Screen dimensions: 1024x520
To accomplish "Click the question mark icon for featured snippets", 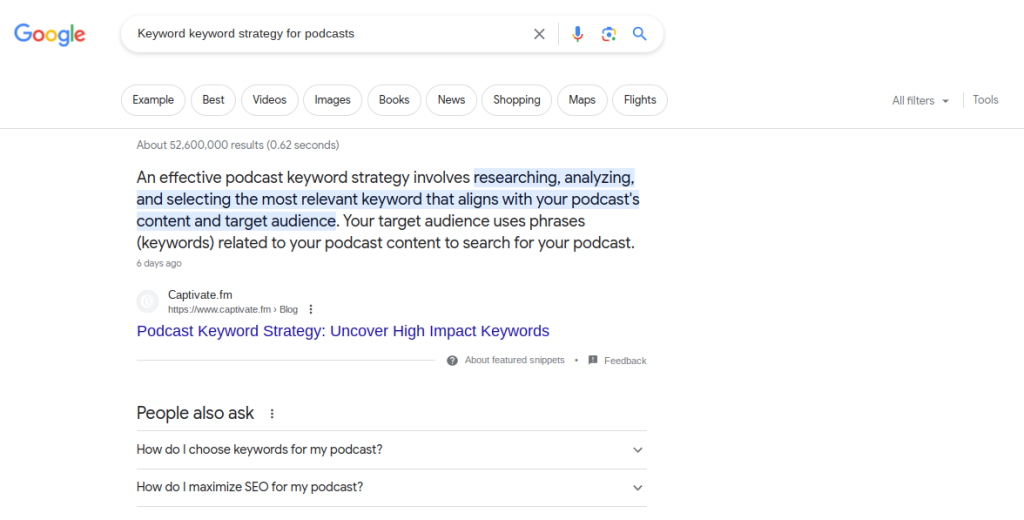I will [x=452, y=361].
